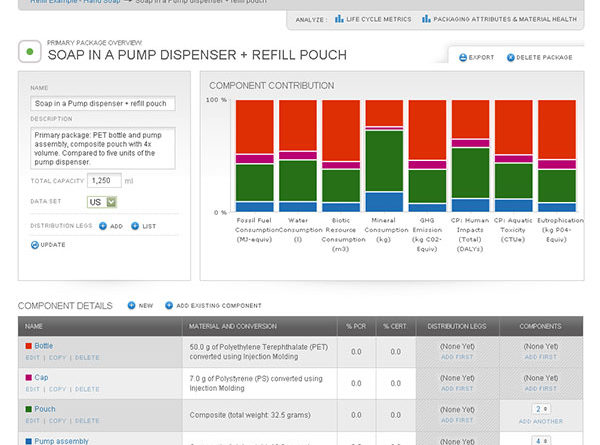Add first distribution leg for Pouch
This screenshot has width=600, height=445.
click(x=457, y=420)
